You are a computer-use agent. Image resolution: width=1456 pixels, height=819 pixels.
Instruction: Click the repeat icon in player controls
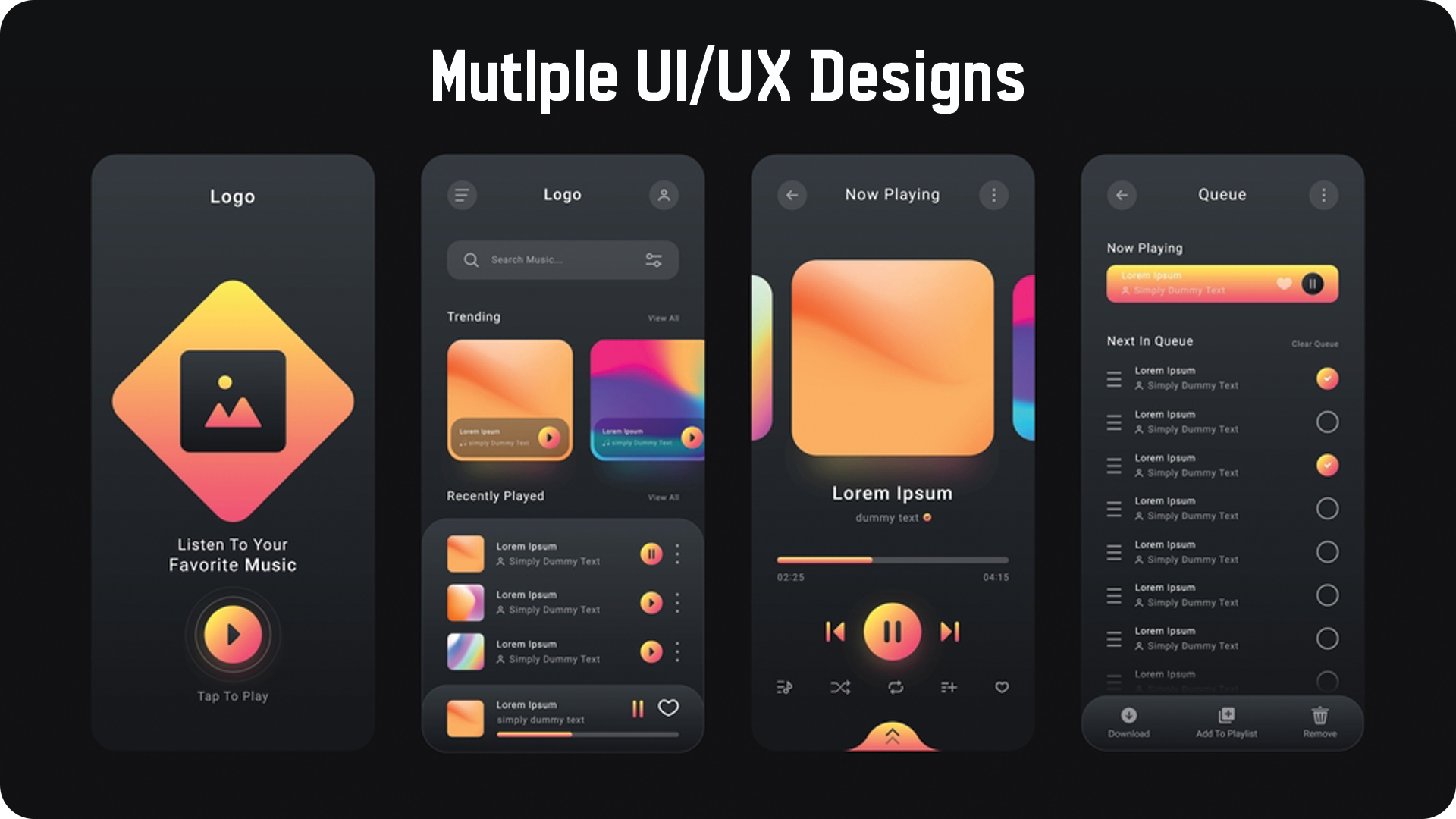[x=893, y=687]
